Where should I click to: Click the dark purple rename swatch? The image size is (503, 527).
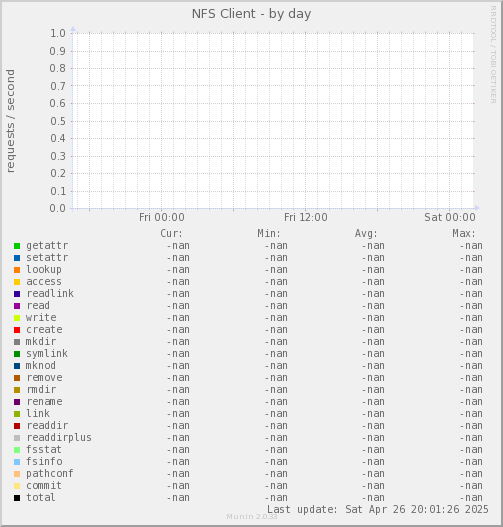pos(17,402)
